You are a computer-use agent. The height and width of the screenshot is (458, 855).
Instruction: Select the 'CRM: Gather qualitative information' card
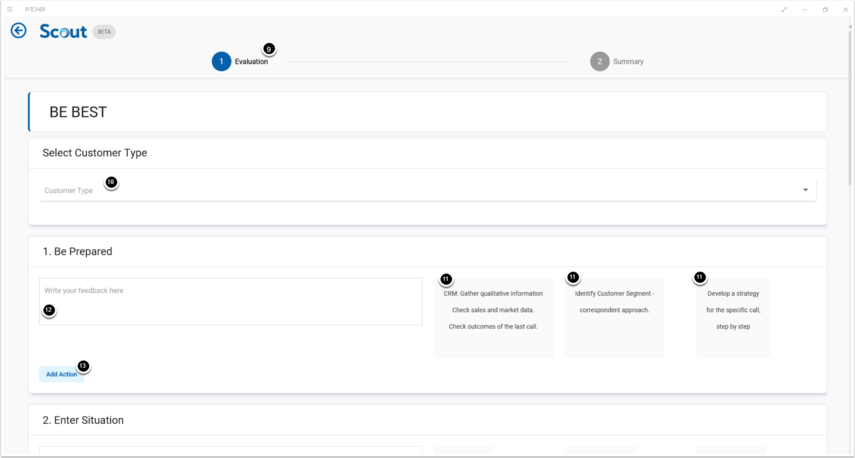493,316
